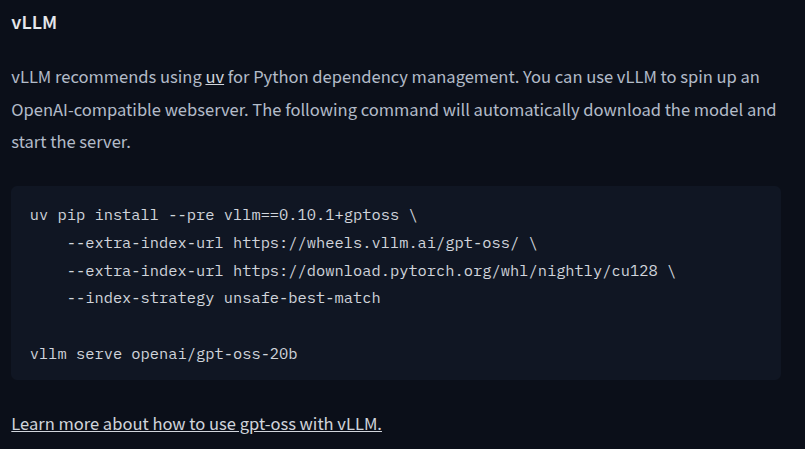This screenshot has height=449, width=805.
Task: Click the "vllm serve" command
Action: pyautogui.click(x=76, y=354)
